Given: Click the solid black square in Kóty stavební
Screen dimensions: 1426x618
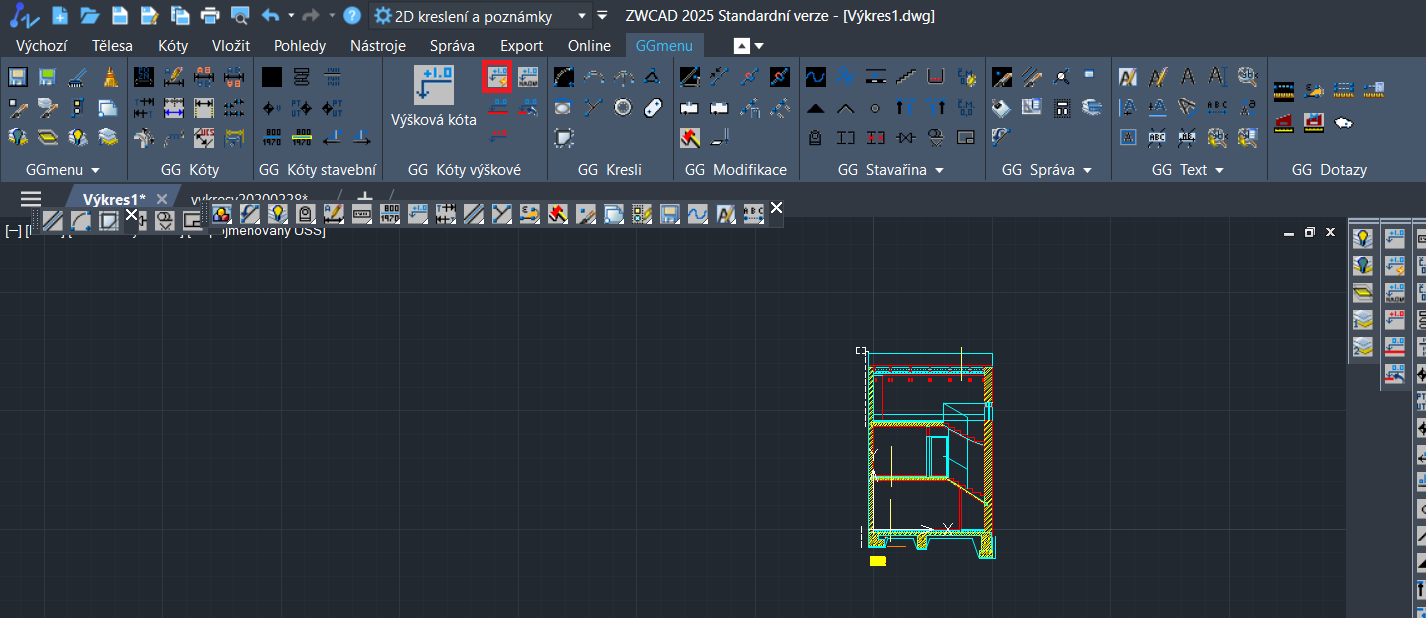Looking at the screenshot, I should [272, 77].
